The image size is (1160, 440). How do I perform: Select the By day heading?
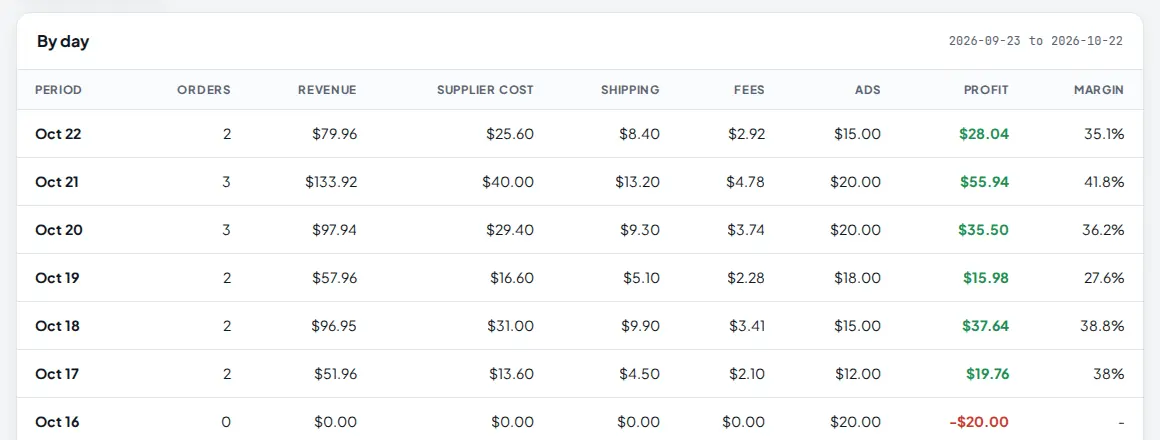63,41
